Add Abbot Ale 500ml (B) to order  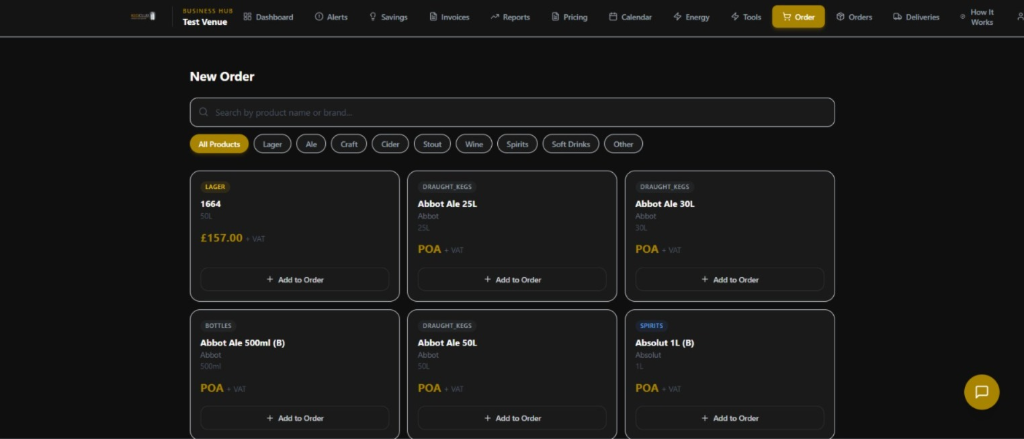(295, 418)
